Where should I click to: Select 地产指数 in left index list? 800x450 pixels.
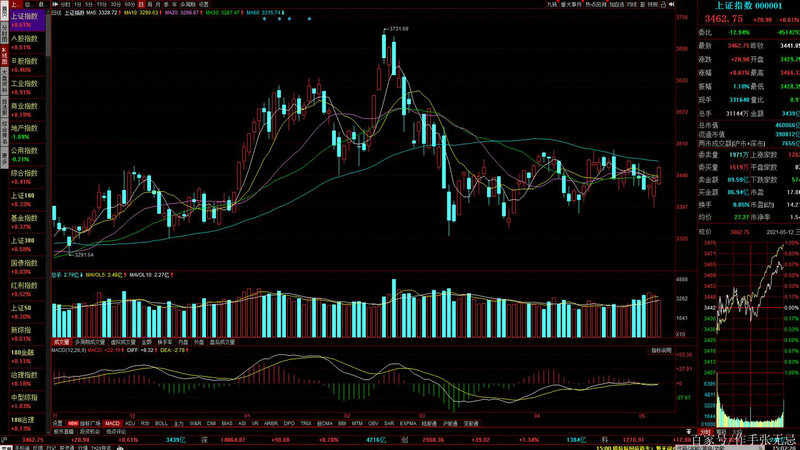[x=24, y=129]
